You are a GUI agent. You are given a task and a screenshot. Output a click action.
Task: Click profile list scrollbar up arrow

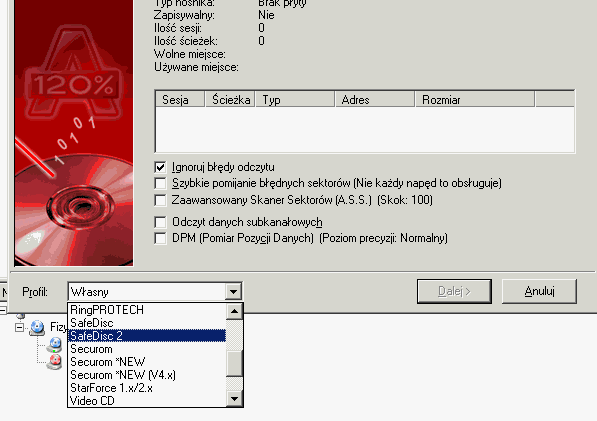pos(234,311)
